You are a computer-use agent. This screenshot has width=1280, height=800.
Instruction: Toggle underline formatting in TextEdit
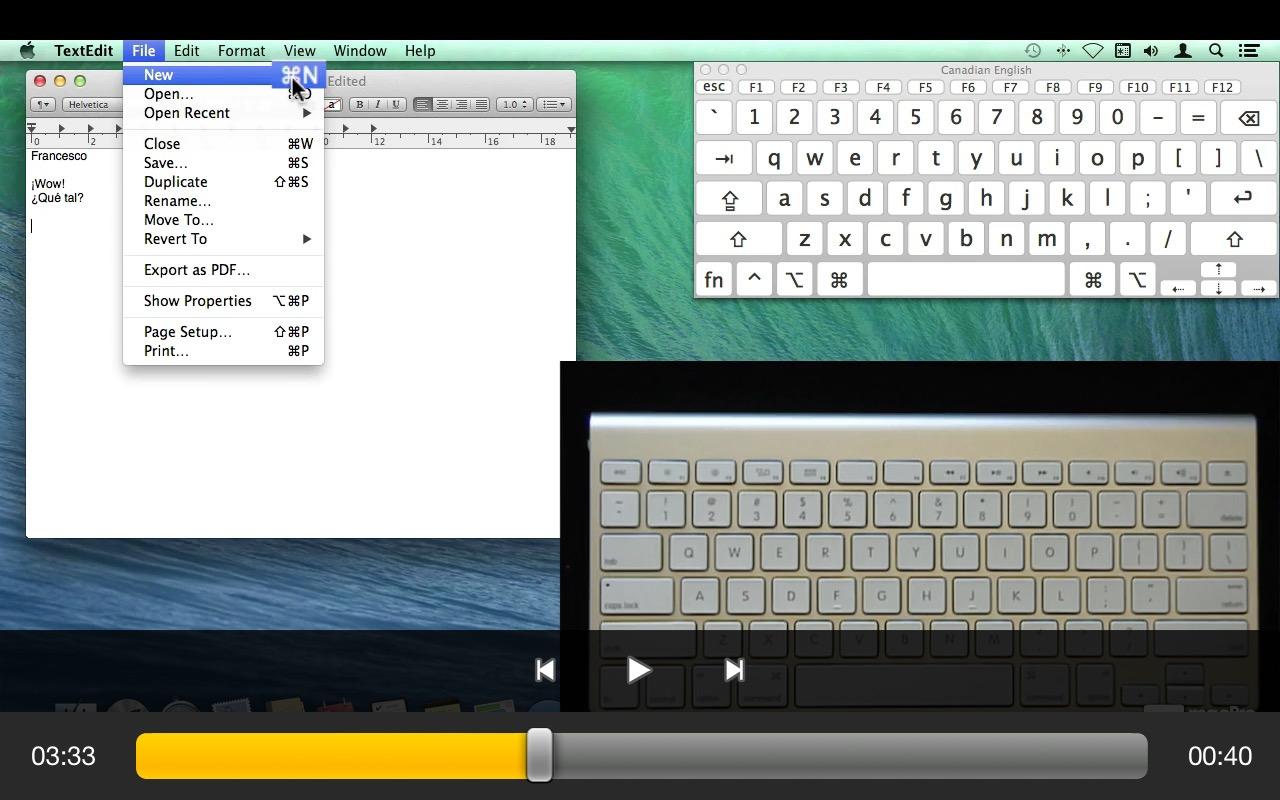(x=396, y=104)
